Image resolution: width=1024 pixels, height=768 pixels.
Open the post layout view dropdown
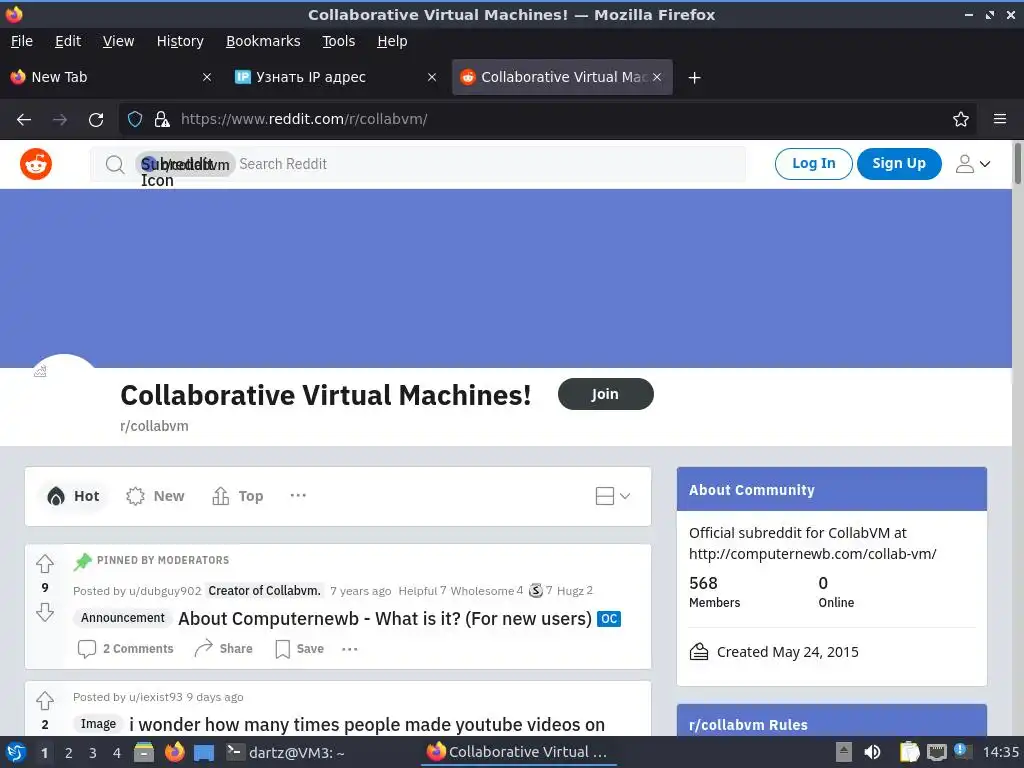point(613,496)
